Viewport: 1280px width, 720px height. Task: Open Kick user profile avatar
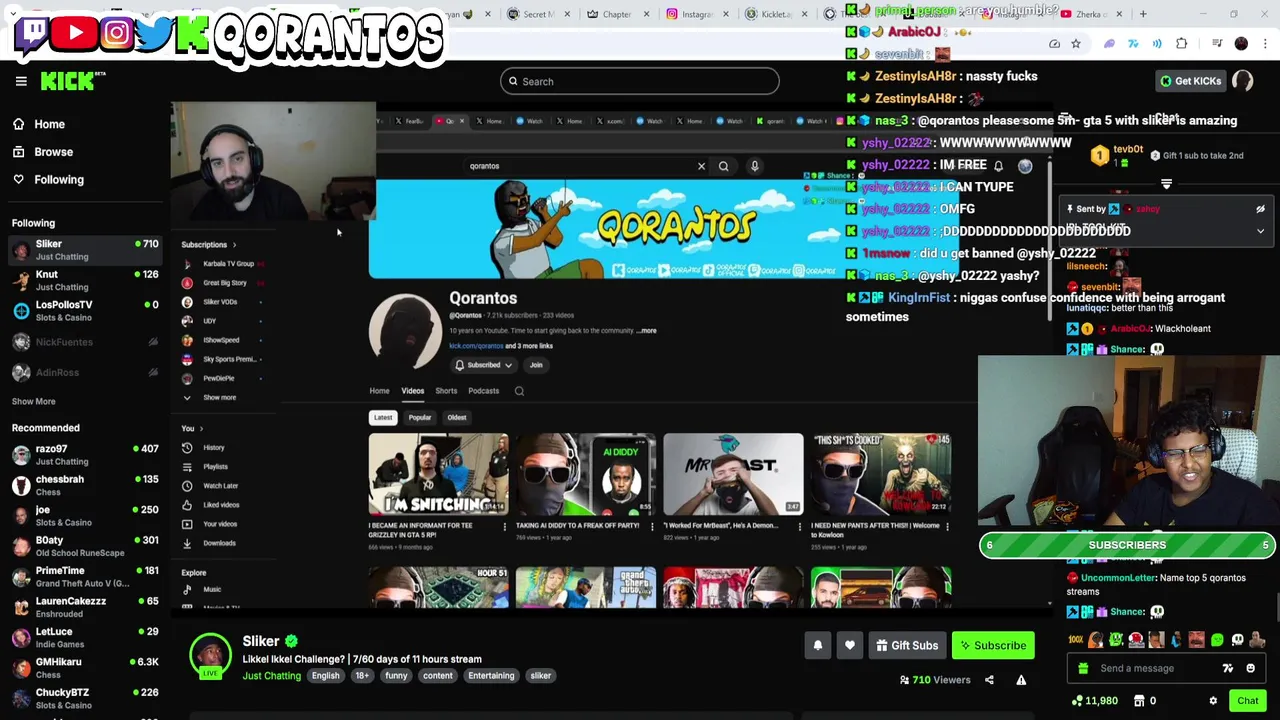point(1242,81)
